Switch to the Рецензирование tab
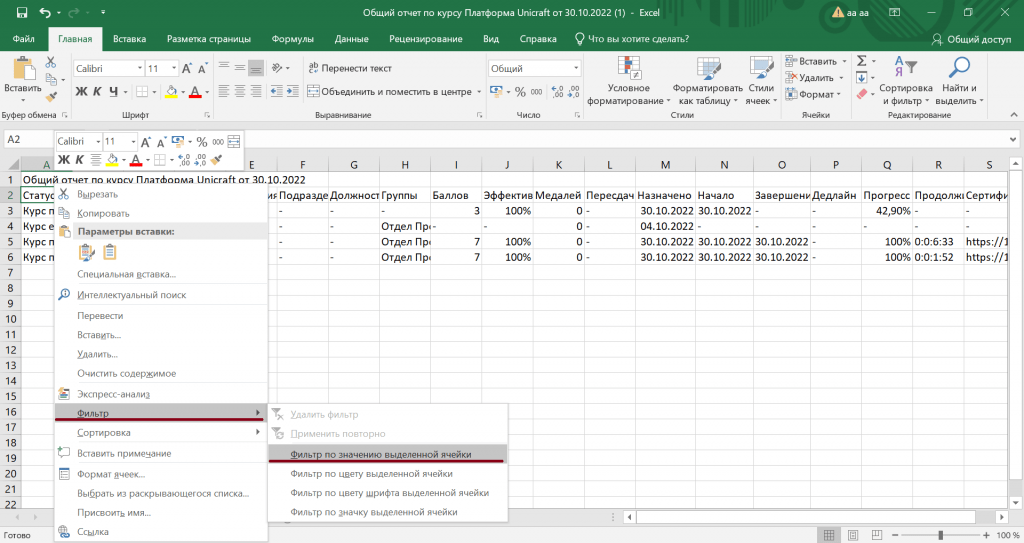Screen dimensions: 1024x543 (x=426, y=39)
